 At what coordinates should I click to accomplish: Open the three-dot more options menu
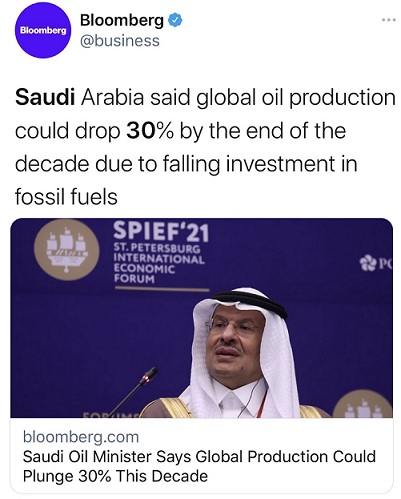pyautogui.click(x=388, y=20)
